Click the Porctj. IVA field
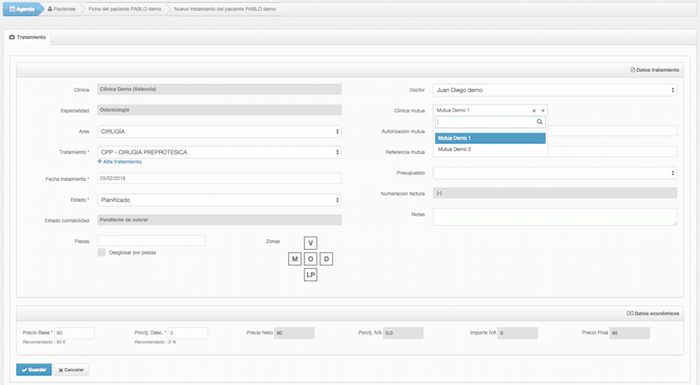Image resolution: width=700 pixels, height=385 pixels. click(403, 333)
